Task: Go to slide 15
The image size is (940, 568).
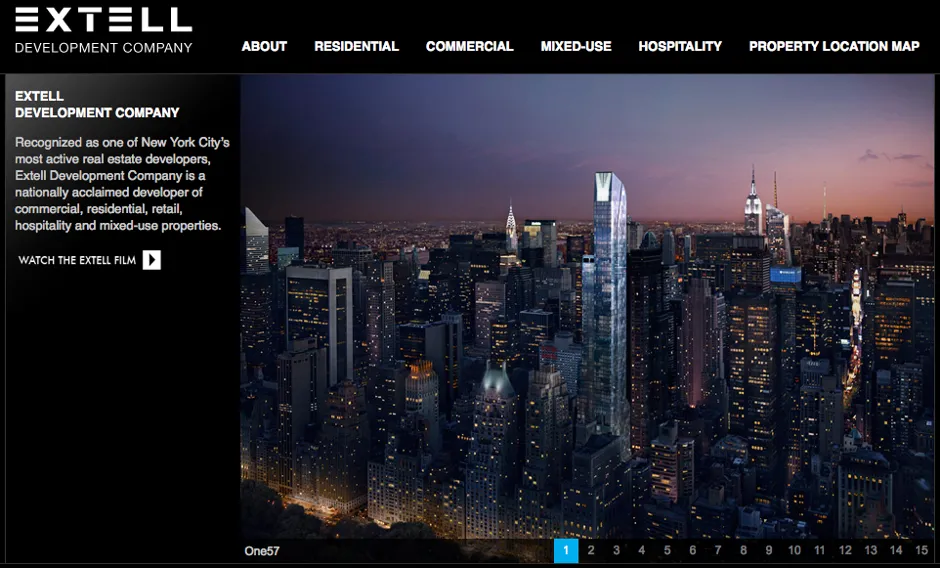Action: [x=922, y=551]
